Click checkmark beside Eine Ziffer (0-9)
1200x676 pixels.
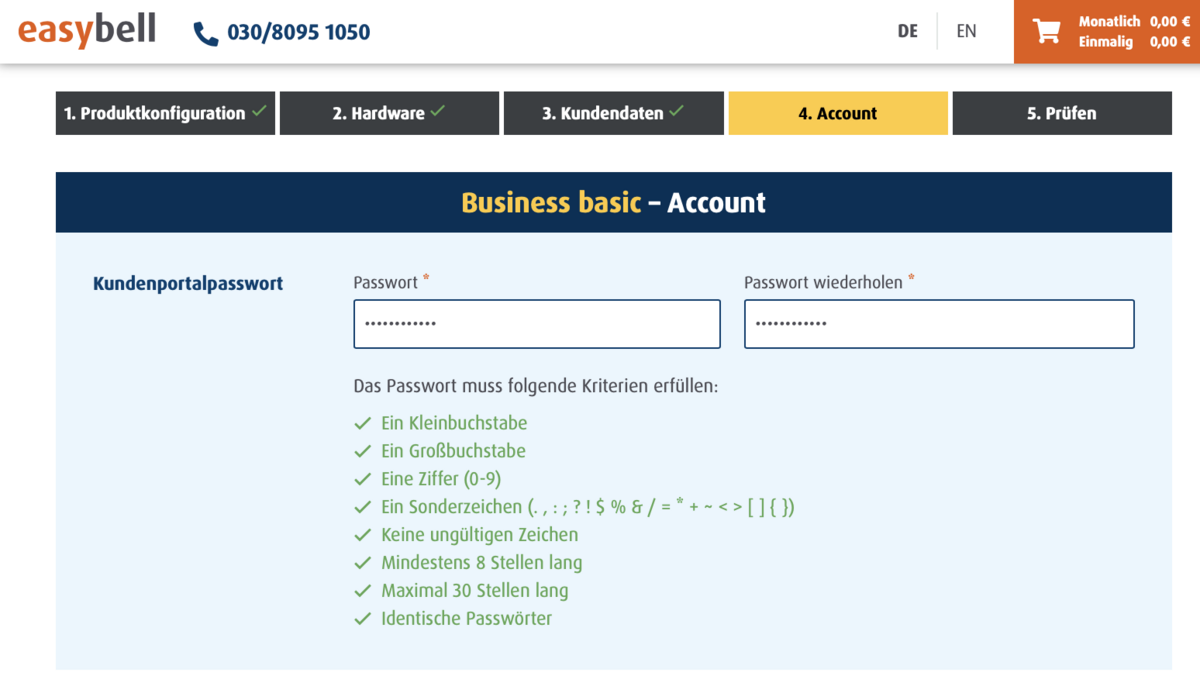pos(363,479)
